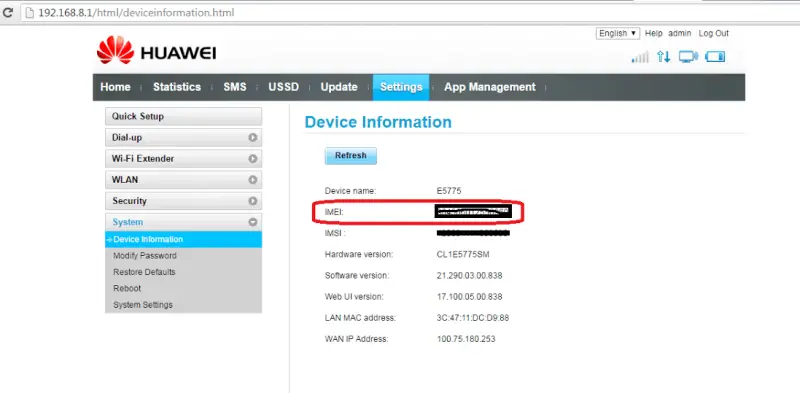Open the Update tab
800x393 pixels.
point(339,87)
